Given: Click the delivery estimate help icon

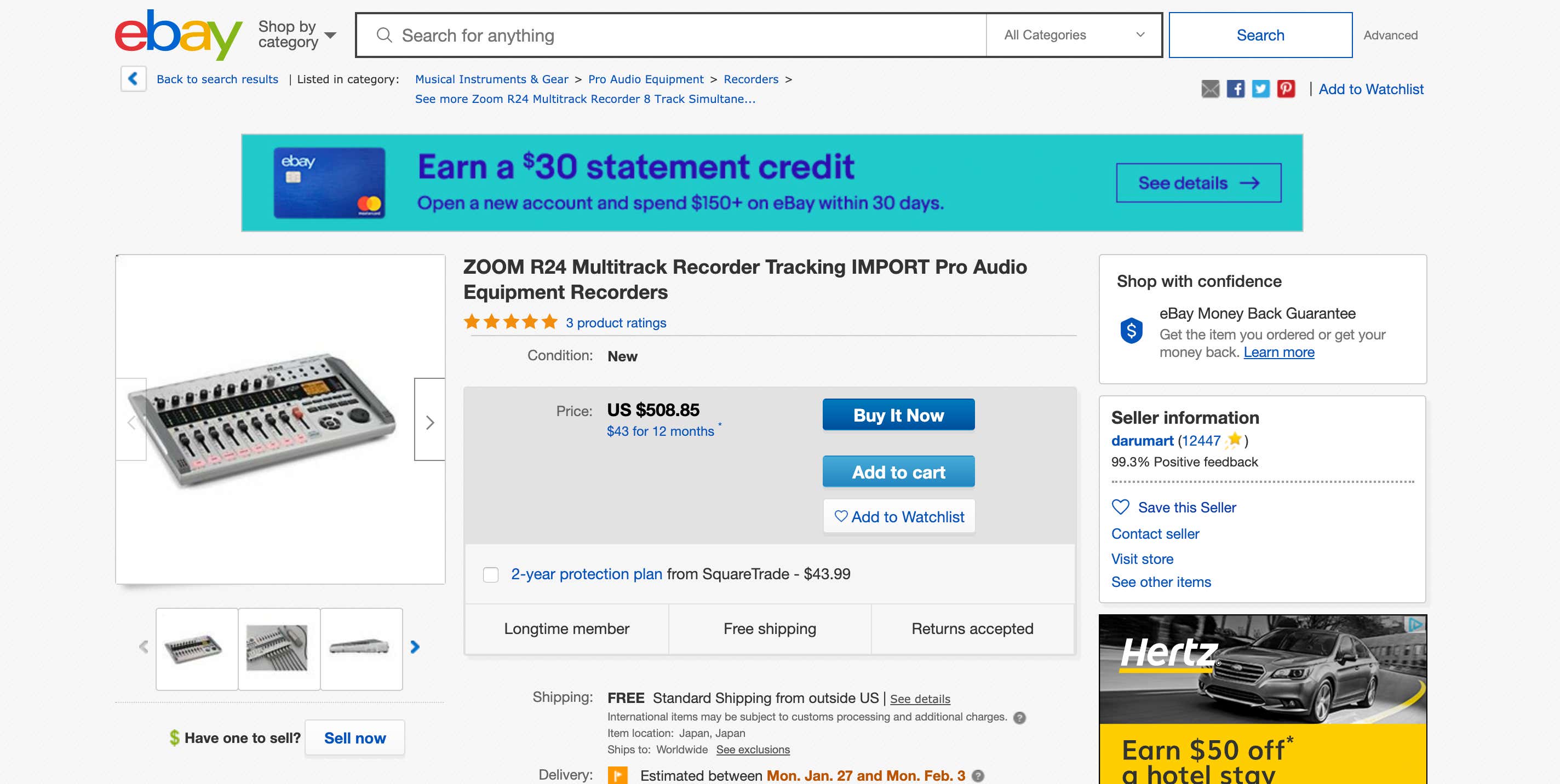Looking at the screenshot, I should (978, 776).
